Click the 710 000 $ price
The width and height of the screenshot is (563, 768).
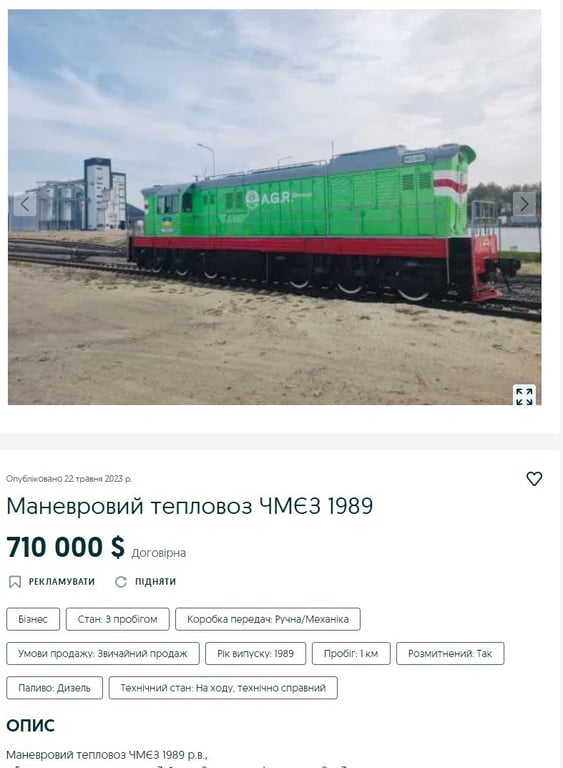pos(66,547)
